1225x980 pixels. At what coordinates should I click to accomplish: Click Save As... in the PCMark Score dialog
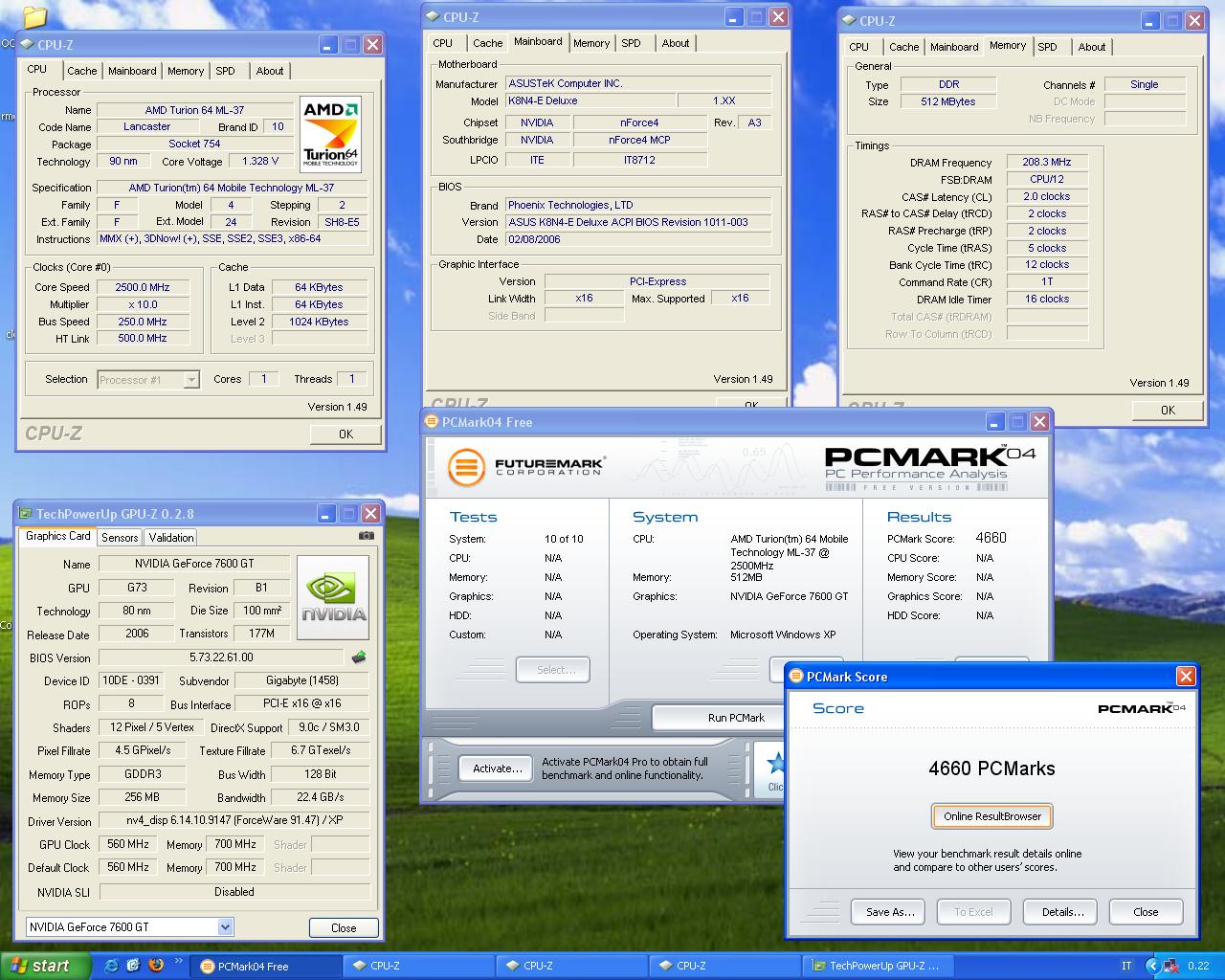(890, 912)
